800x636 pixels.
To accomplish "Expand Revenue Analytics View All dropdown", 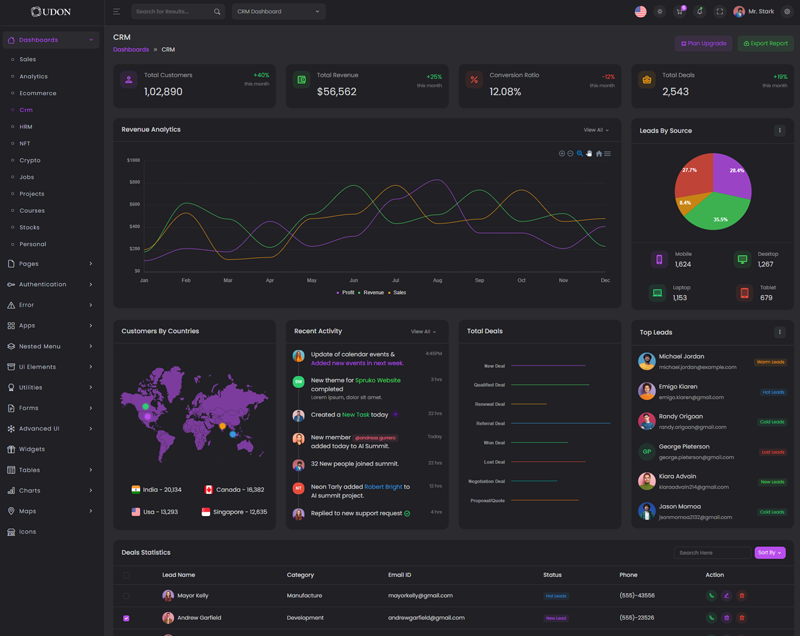I will click(596, 130).
